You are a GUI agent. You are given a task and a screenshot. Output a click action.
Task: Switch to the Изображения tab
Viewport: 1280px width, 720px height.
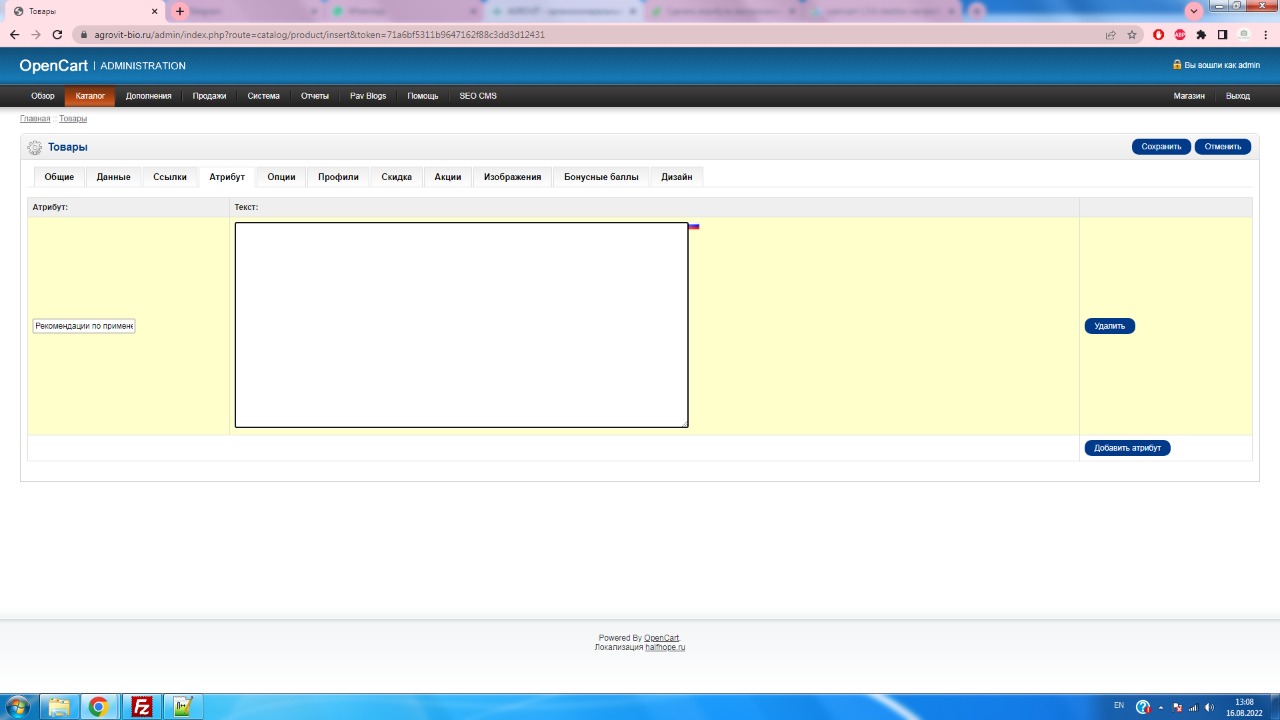pos(512,177)
